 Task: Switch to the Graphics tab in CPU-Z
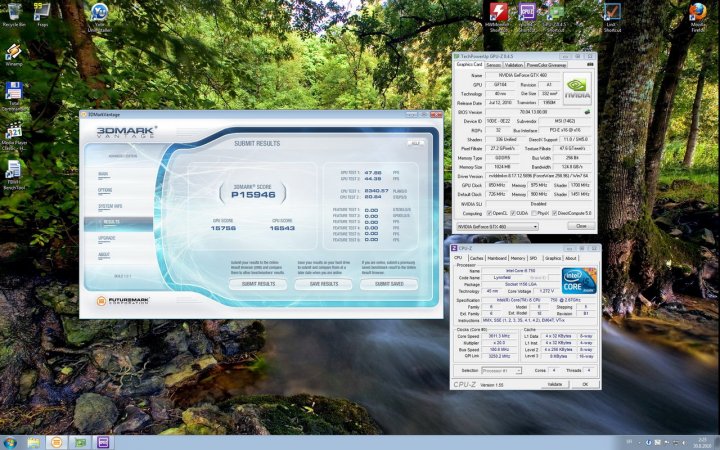553,259
